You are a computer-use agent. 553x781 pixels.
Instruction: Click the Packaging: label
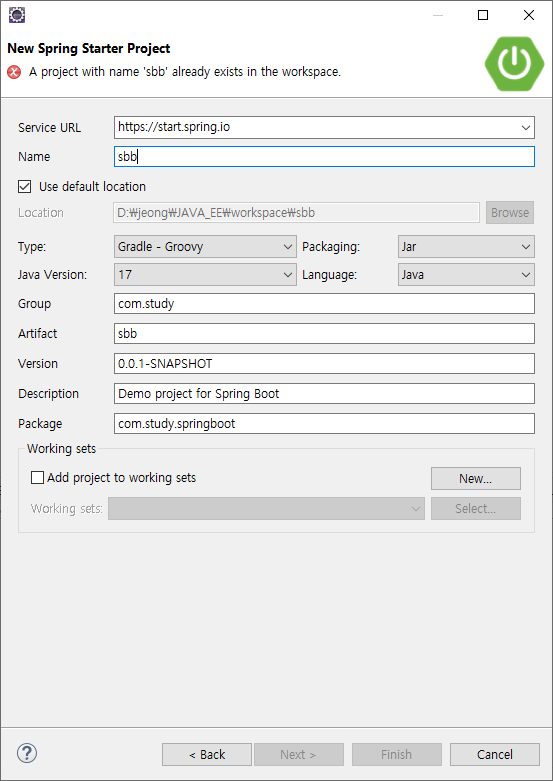(331, 247)
